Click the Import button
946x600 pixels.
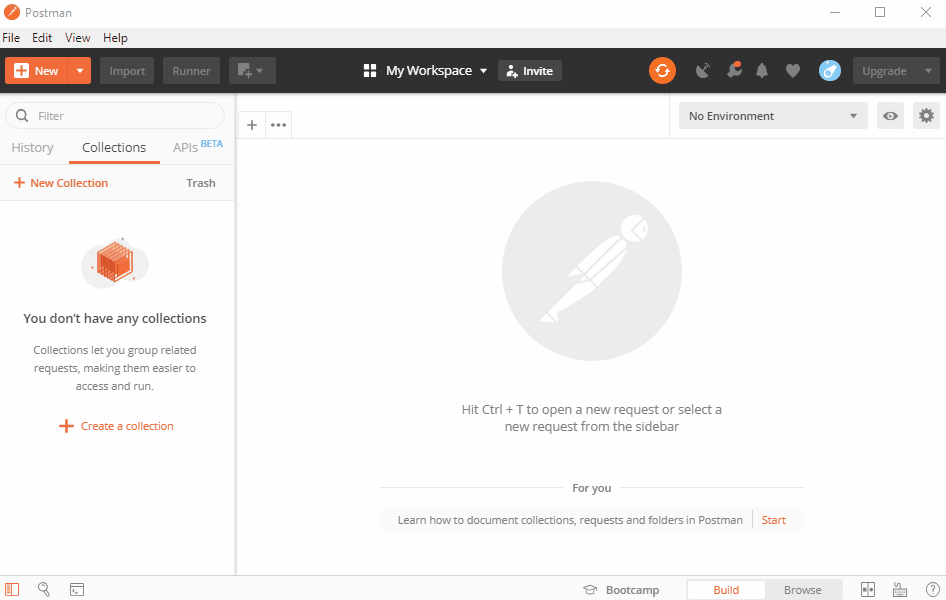tap(127, 71)
